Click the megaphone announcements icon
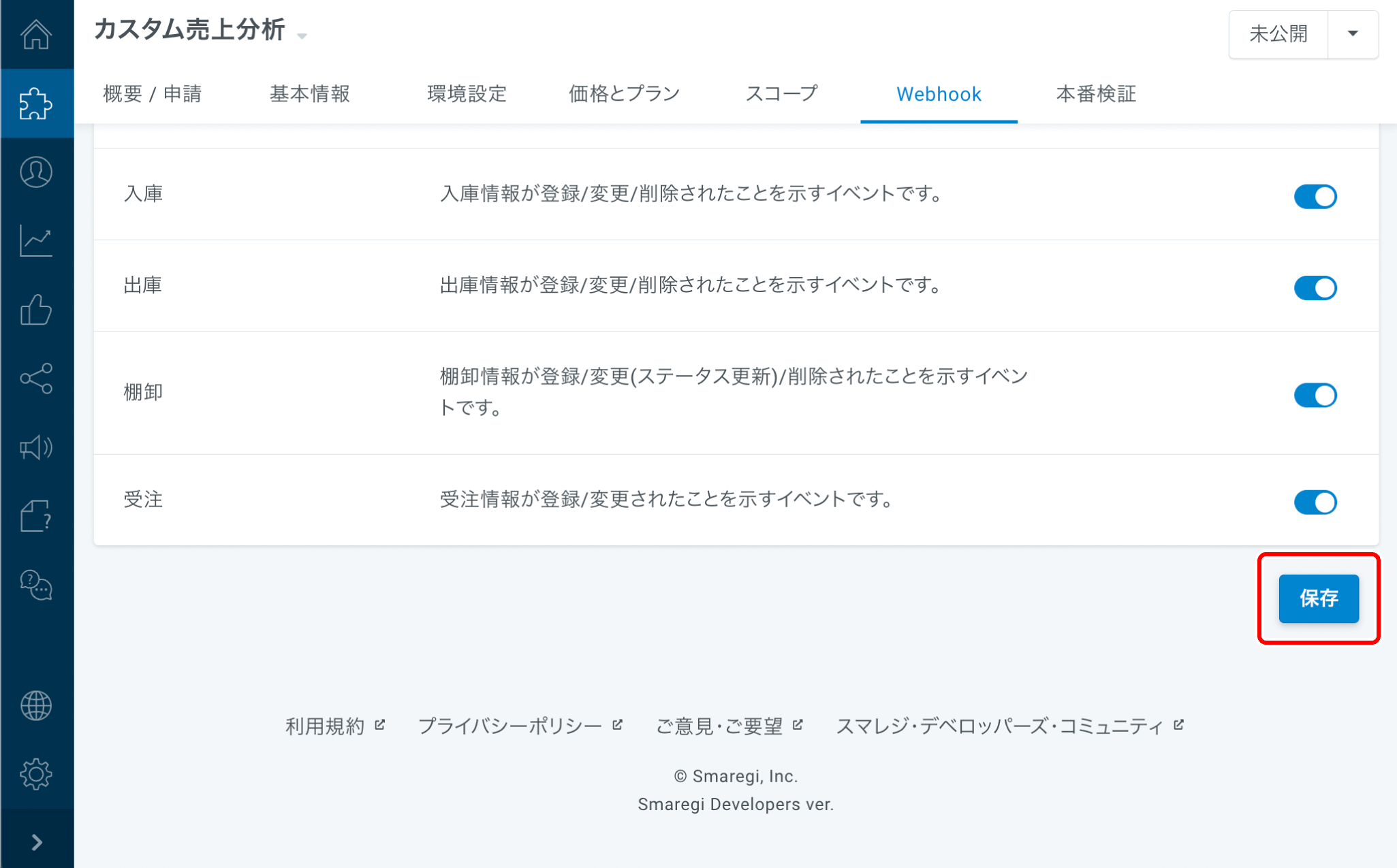 click(36, 447)
